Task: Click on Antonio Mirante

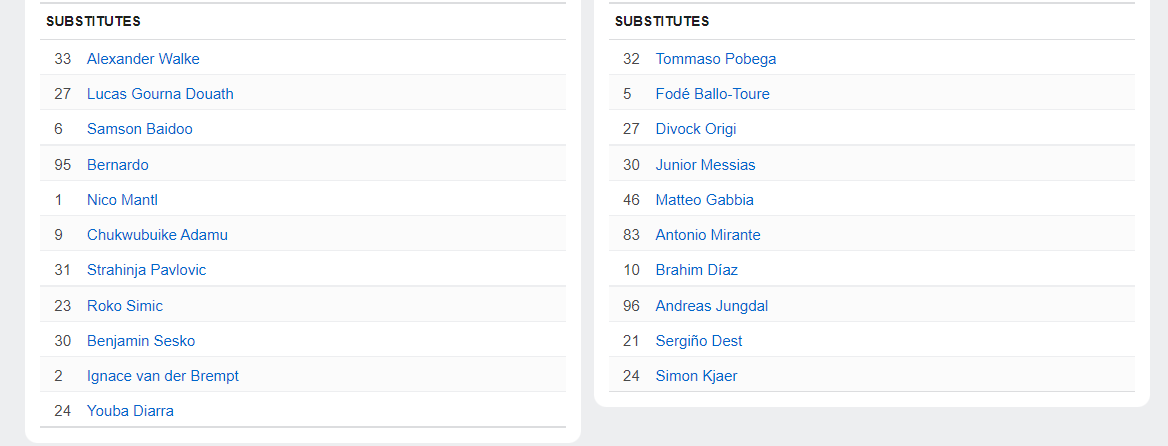Action: click(708, 235)
